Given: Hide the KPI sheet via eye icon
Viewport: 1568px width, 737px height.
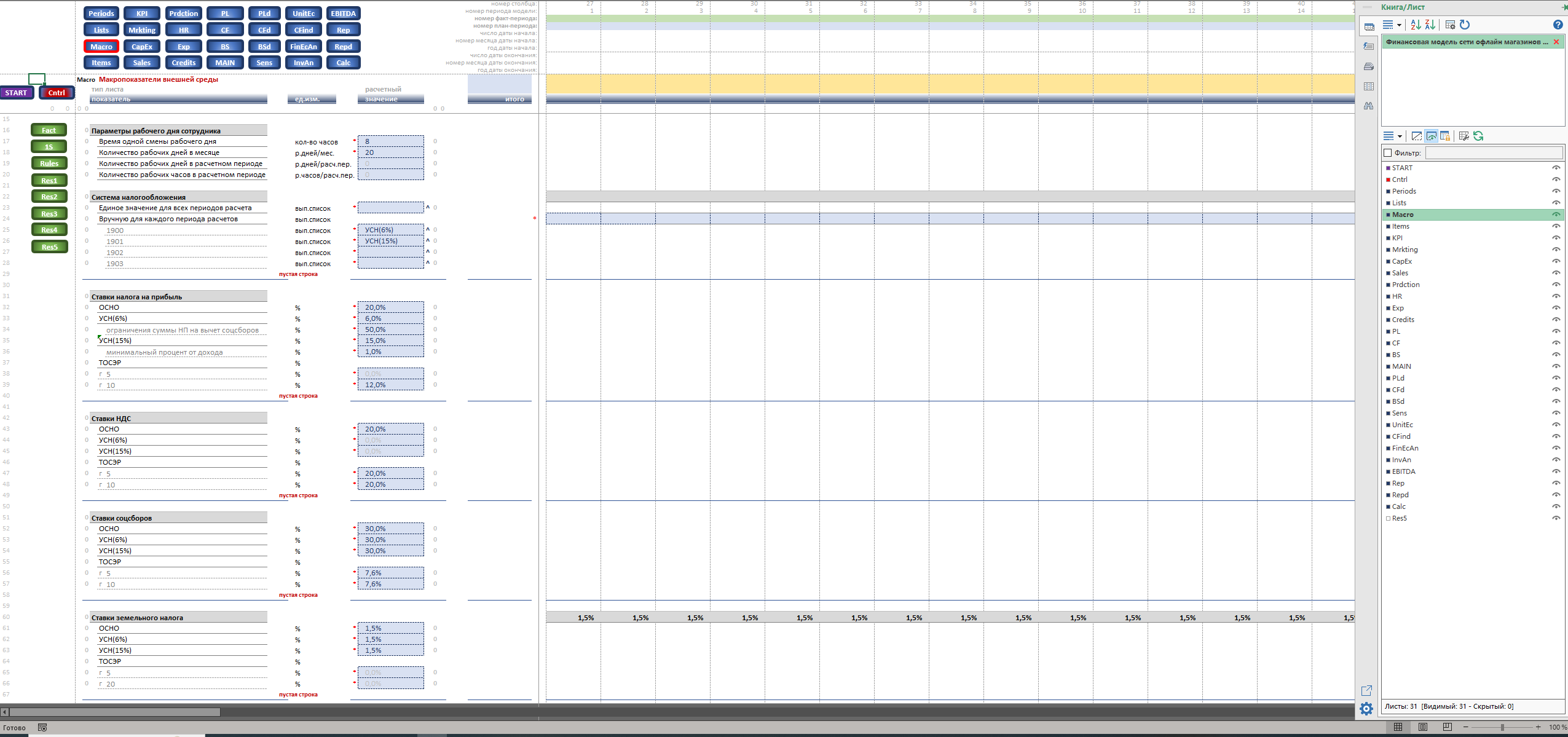Looking at the screenshot, I should pos(1556,238).
